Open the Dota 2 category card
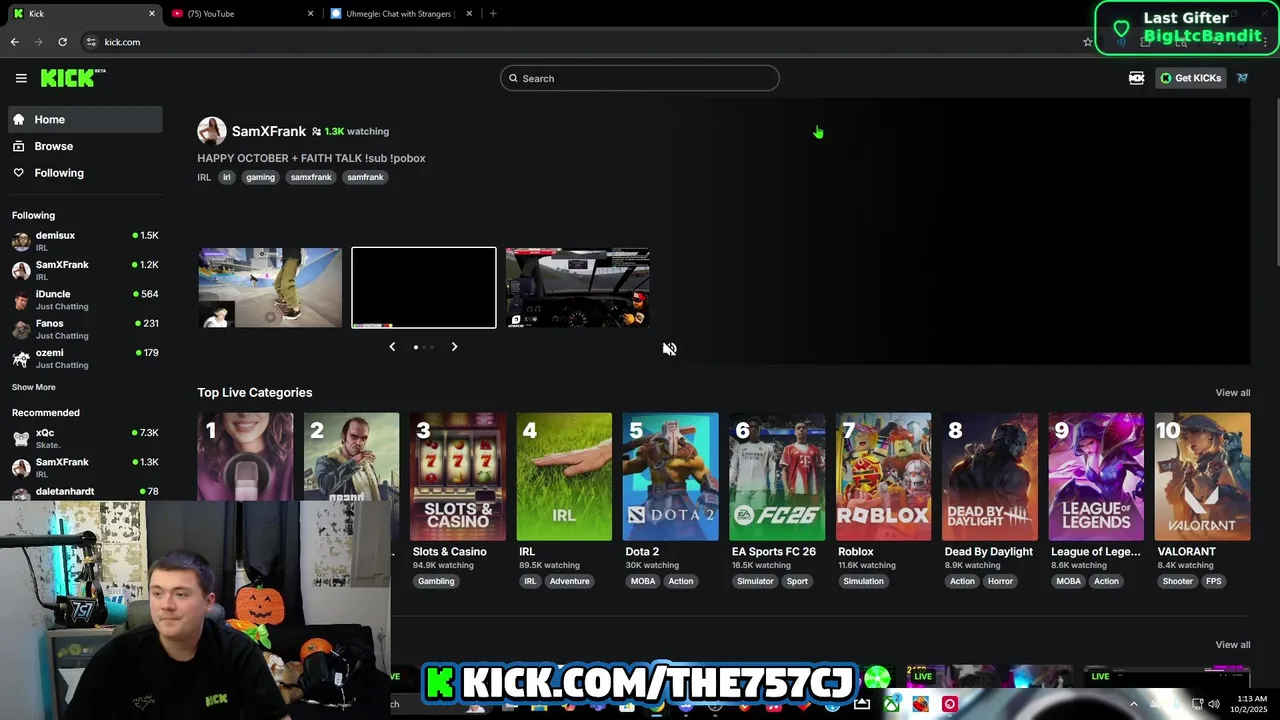 670,477
